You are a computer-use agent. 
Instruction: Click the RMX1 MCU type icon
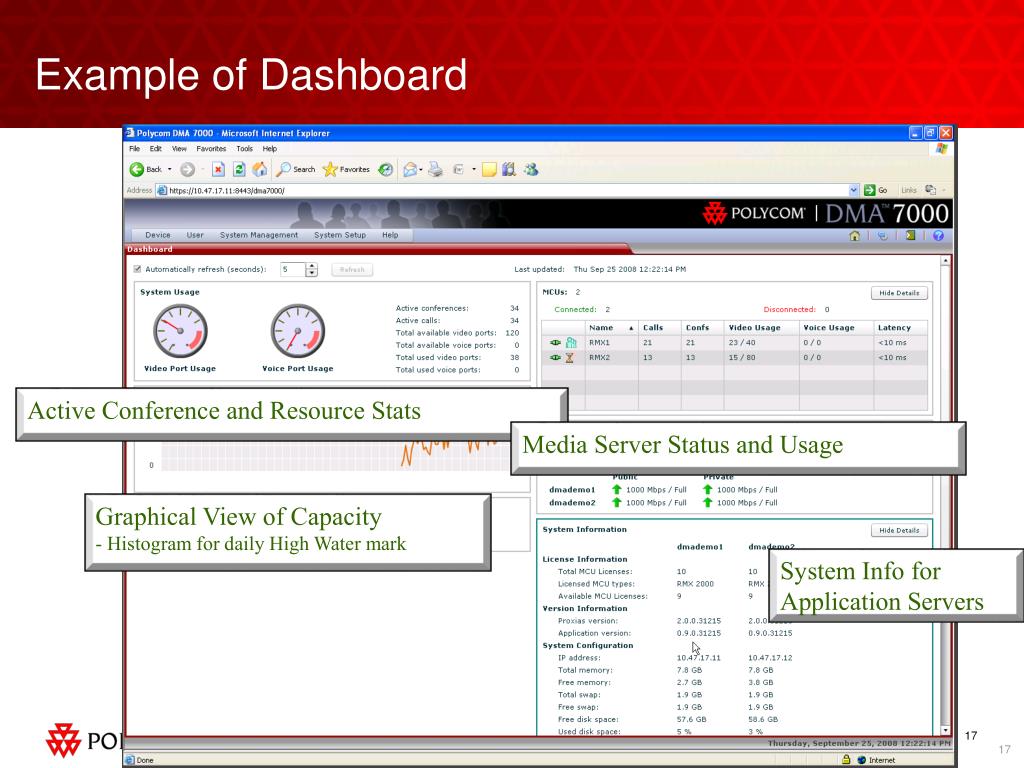[571, 342]
